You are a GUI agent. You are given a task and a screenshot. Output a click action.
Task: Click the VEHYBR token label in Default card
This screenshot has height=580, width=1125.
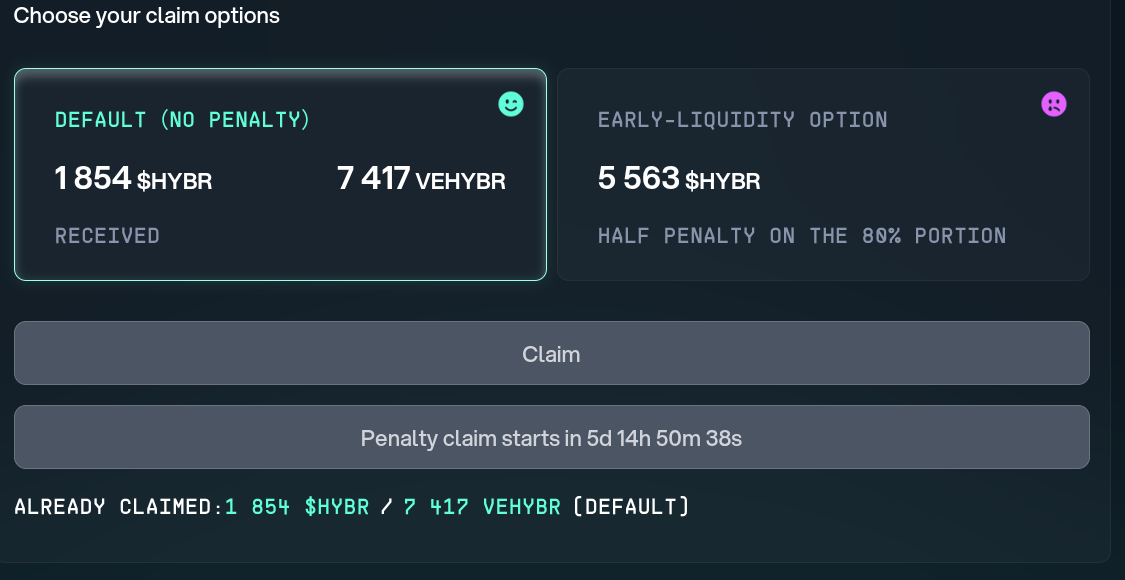pos(460,182)
